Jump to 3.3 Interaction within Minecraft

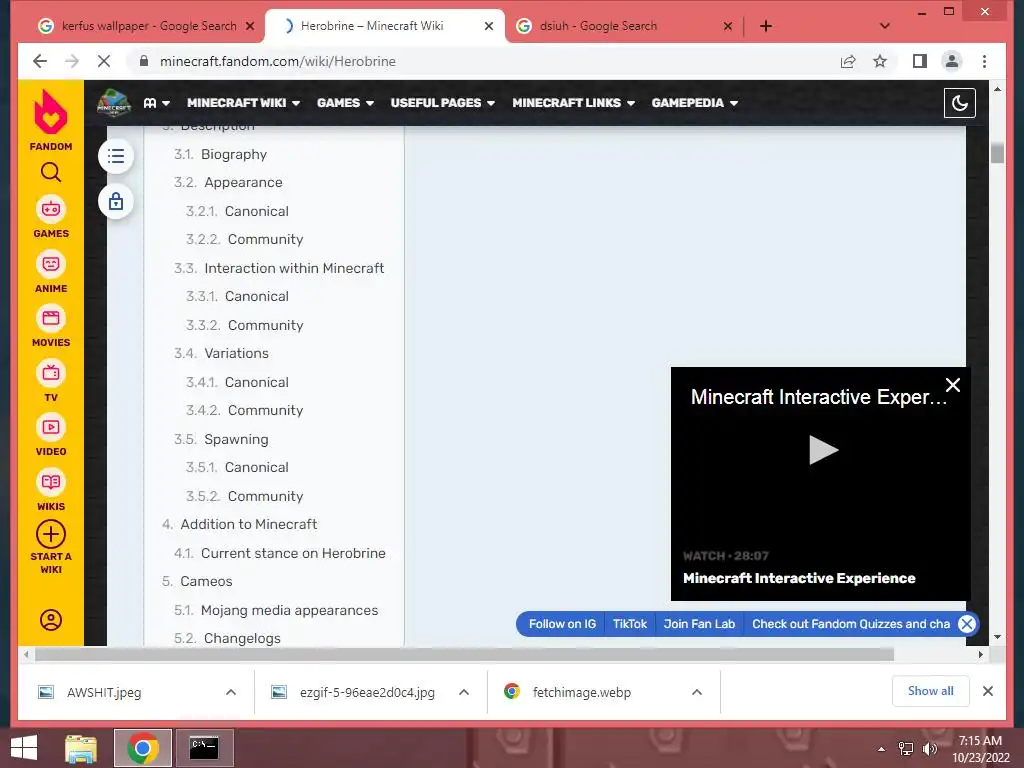[279, 268]
